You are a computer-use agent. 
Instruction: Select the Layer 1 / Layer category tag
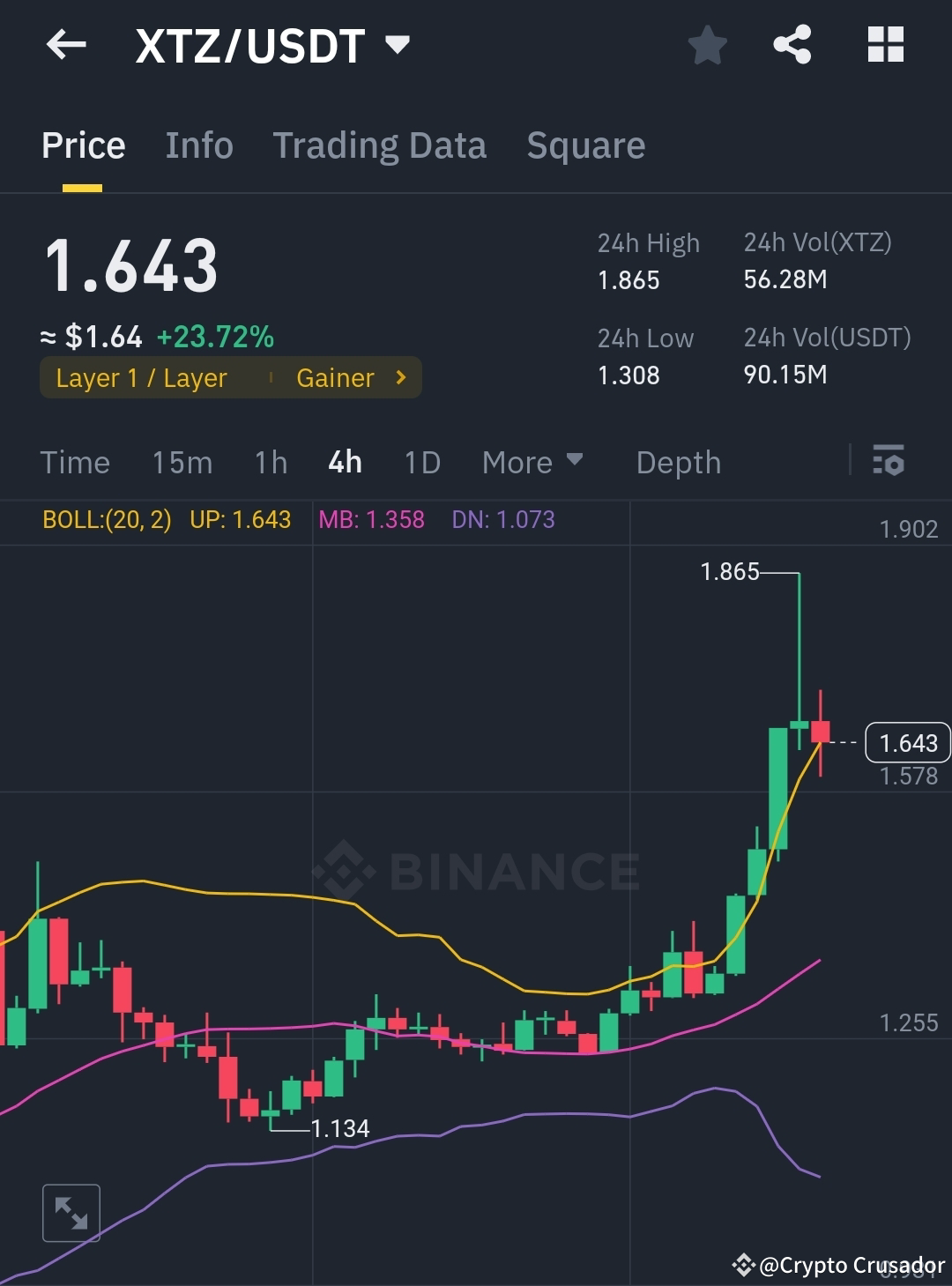coord(141,377)
